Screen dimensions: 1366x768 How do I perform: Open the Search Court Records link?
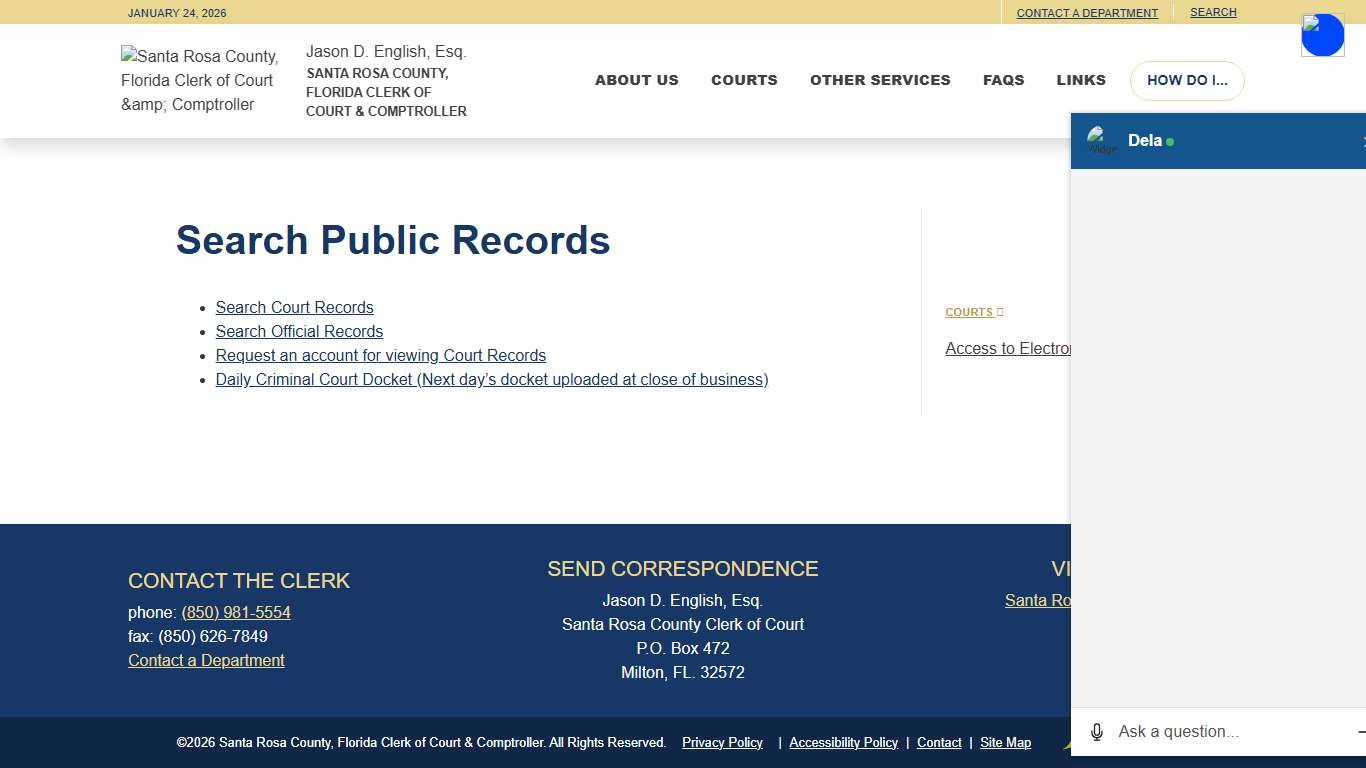click(294, 307)
